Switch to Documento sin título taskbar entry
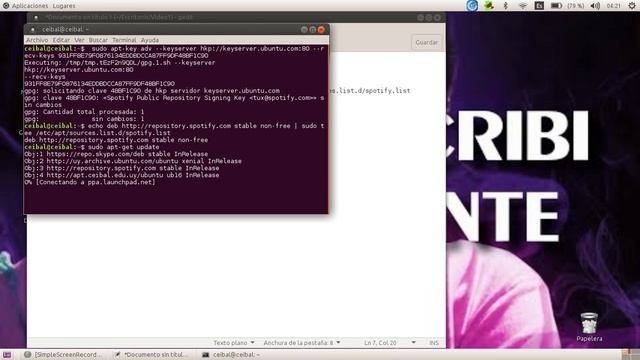Screen dimensions: 640x360 pos(151,355)
